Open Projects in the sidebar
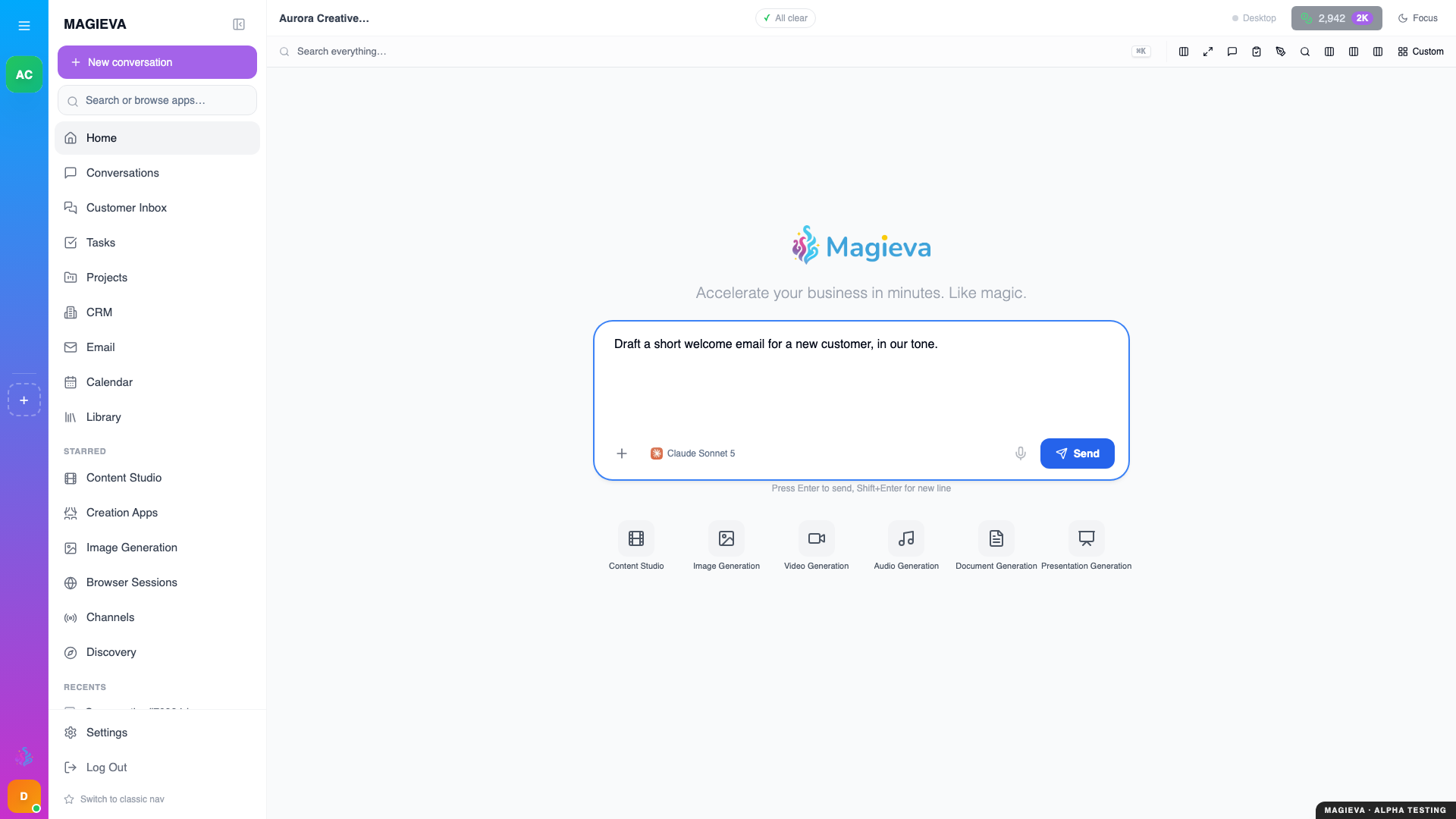Viewport: 1456px width, 819px height. pos(157,278)
